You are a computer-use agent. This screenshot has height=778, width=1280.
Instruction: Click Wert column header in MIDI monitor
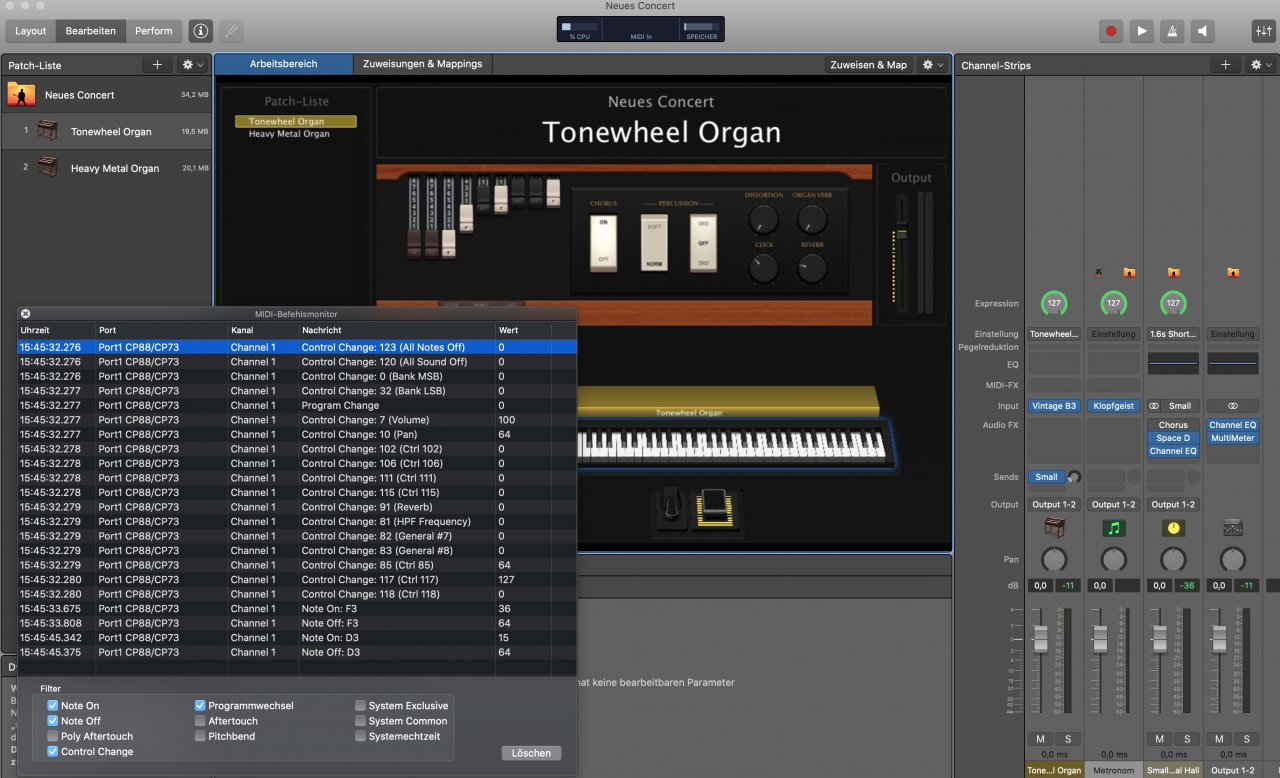pos(523,330)
